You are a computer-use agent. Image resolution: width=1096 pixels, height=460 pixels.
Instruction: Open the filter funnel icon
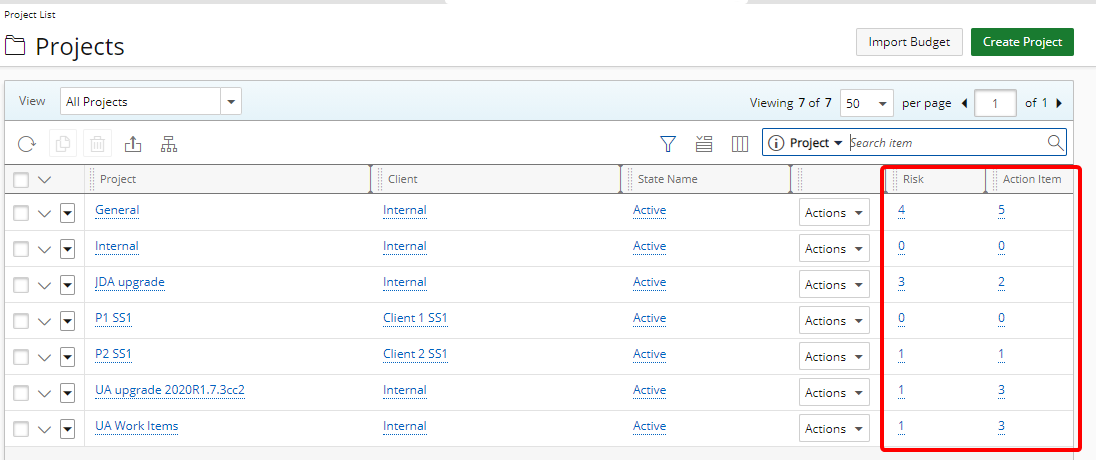click(668, 144)
